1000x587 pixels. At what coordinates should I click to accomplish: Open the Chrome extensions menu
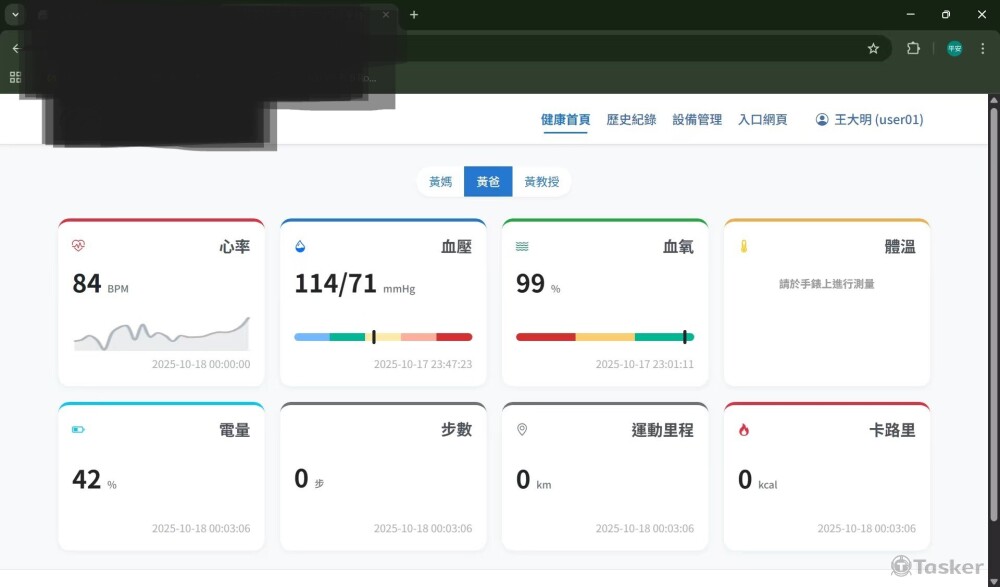911,48
